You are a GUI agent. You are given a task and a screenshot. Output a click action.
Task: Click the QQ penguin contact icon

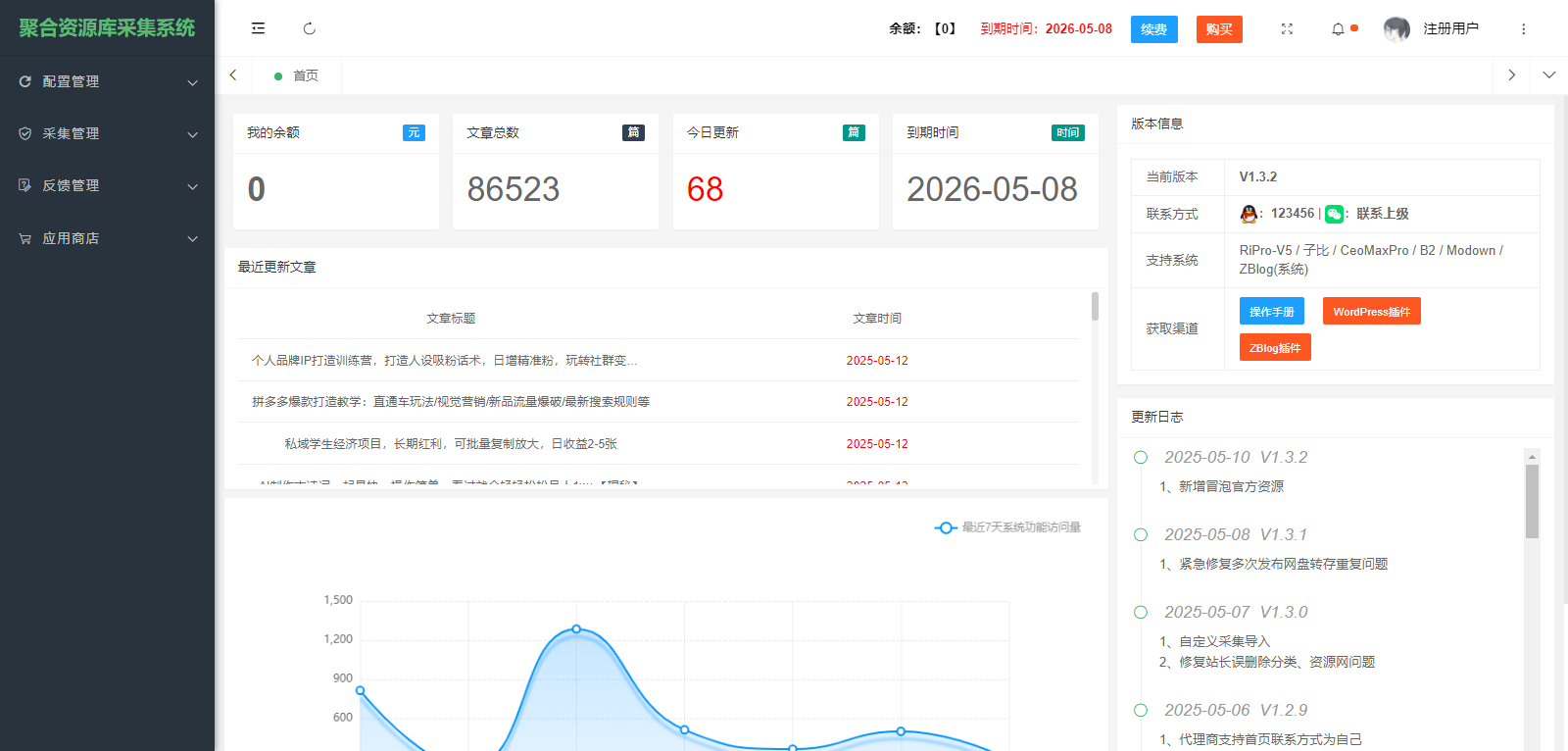click(x=1249, y=214)
